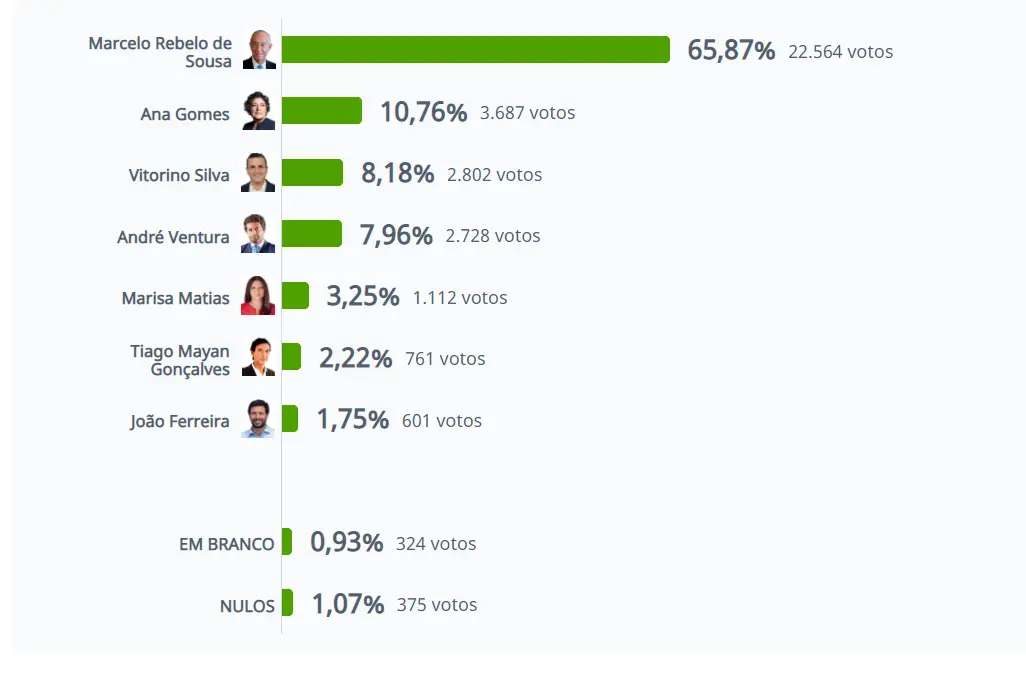This screenshot has width=1026, height=686.
Task: Click the portrait thumbnail beside Marisa Matias
Action: [x=258, y=296]
